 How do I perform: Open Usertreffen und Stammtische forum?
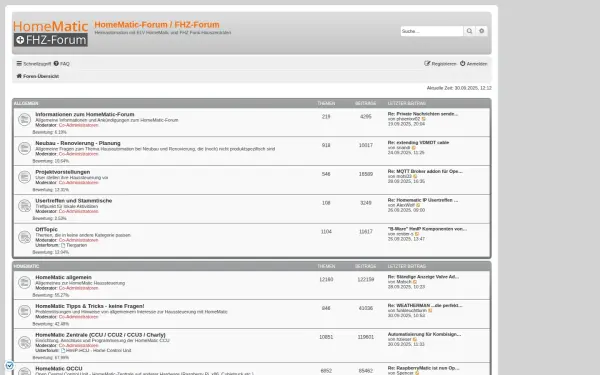[x=74, y=201]
